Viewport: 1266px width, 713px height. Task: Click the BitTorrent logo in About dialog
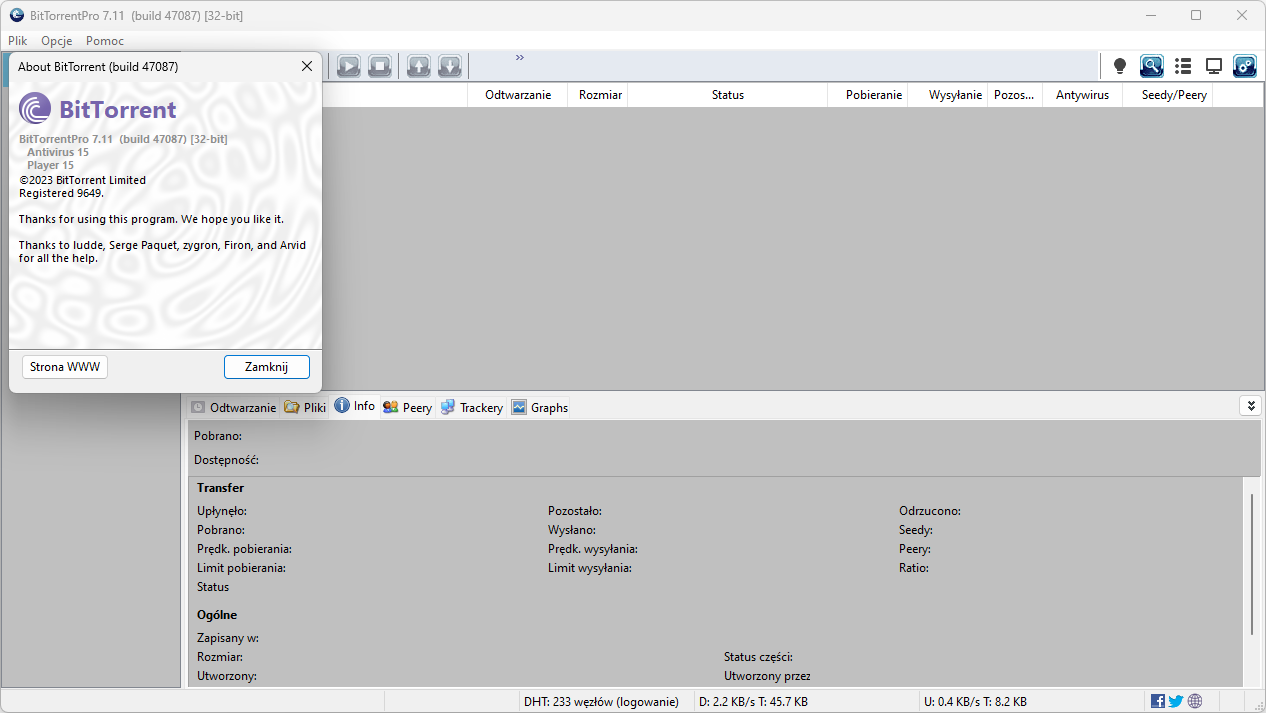(98, 109)
